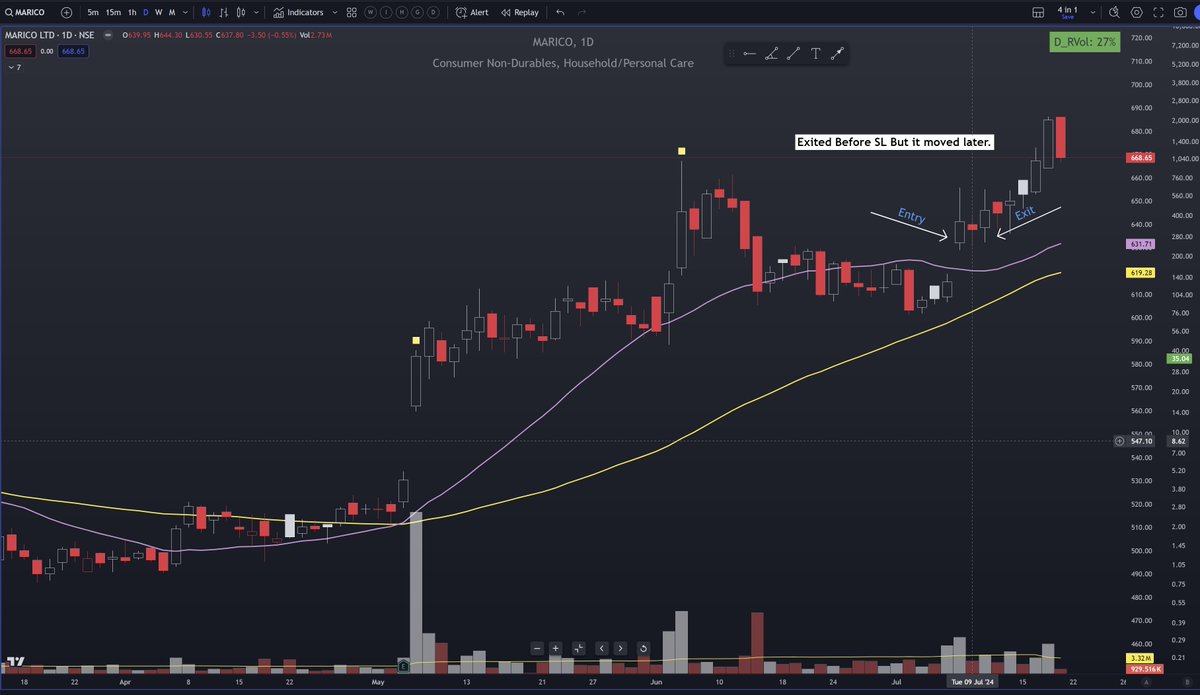Select the Text drawing tool
Viewport: 1200px width, 695px height.
(x=815, y=54)
